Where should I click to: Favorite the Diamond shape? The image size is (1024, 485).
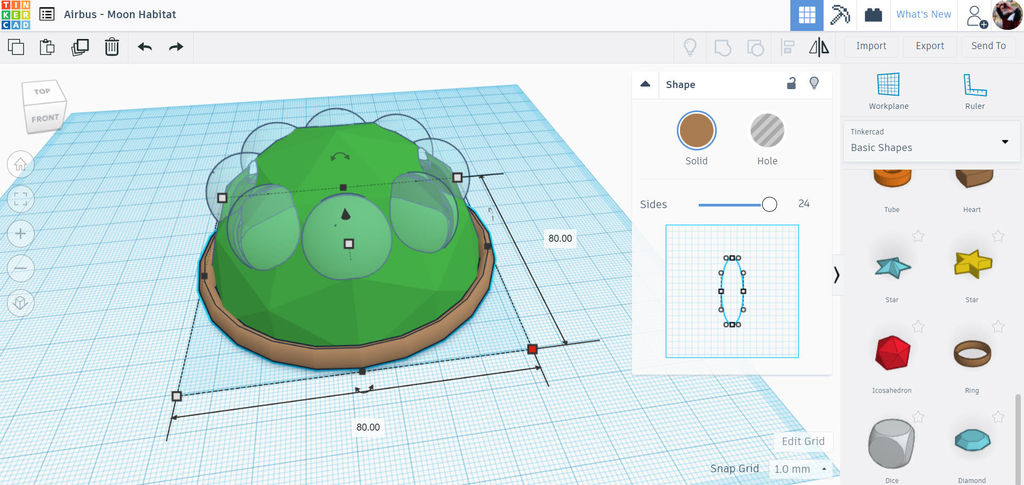coord(997,416)
